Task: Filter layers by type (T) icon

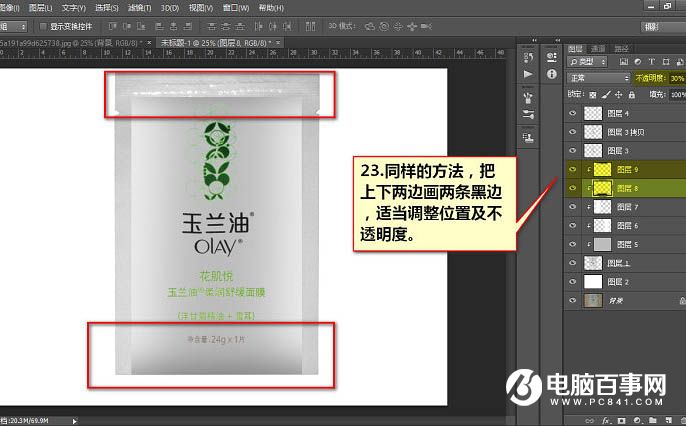Action: [652, 62]
